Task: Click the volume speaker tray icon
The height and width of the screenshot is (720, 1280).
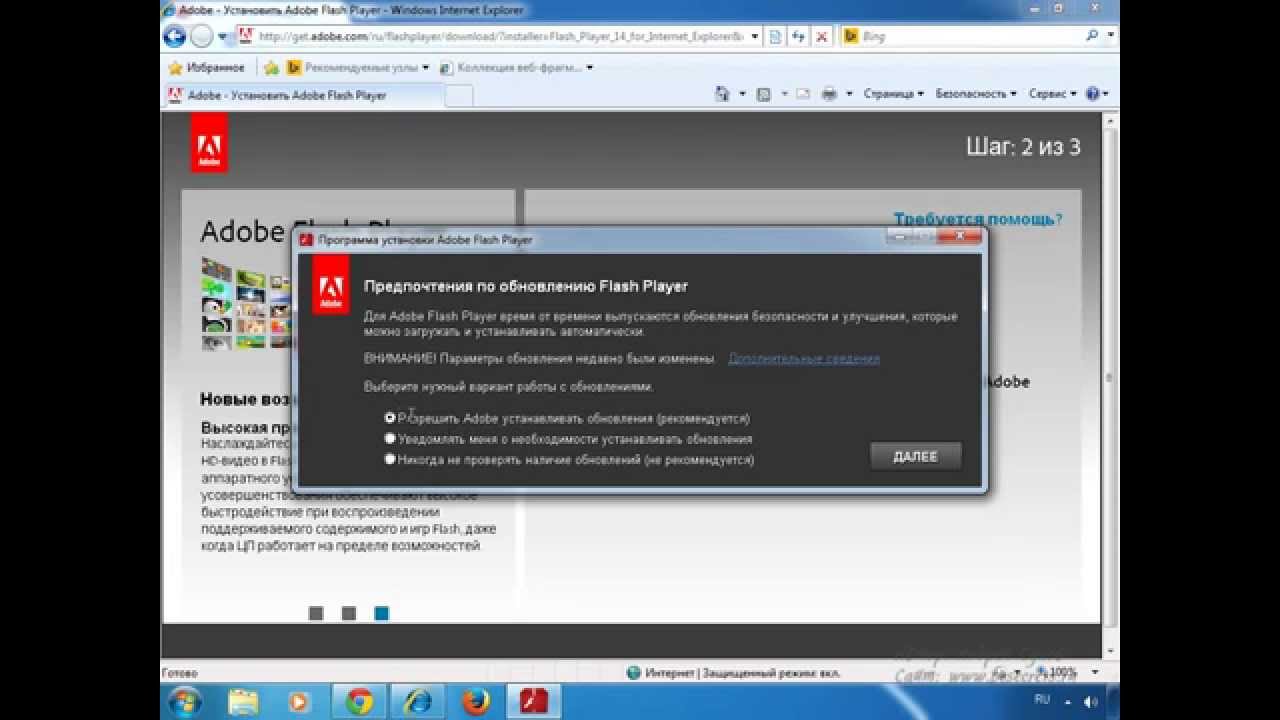Action: click(1090, 701)
